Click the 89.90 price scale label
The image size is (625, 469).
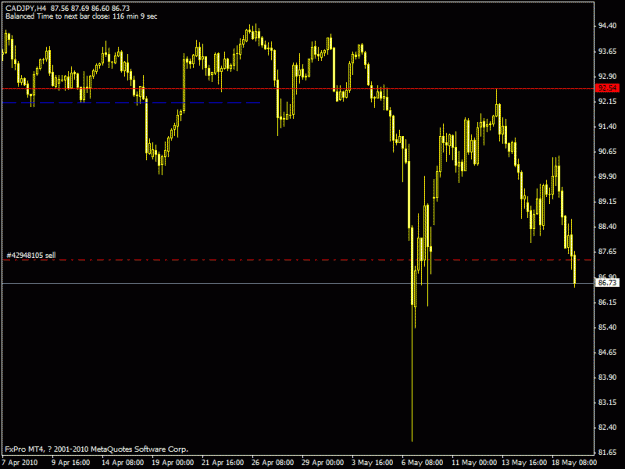point(607,177)
